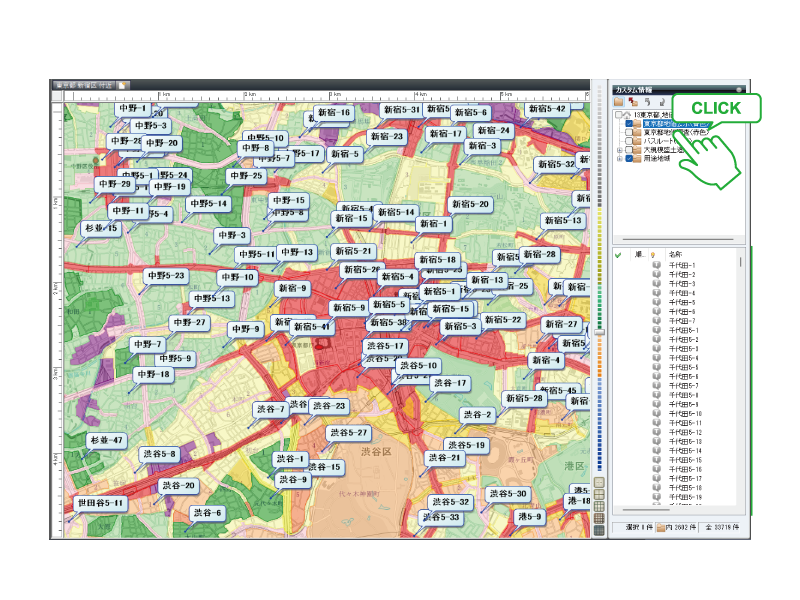
Task: Click the green checkmark column header icon
Action: [618, 255]
